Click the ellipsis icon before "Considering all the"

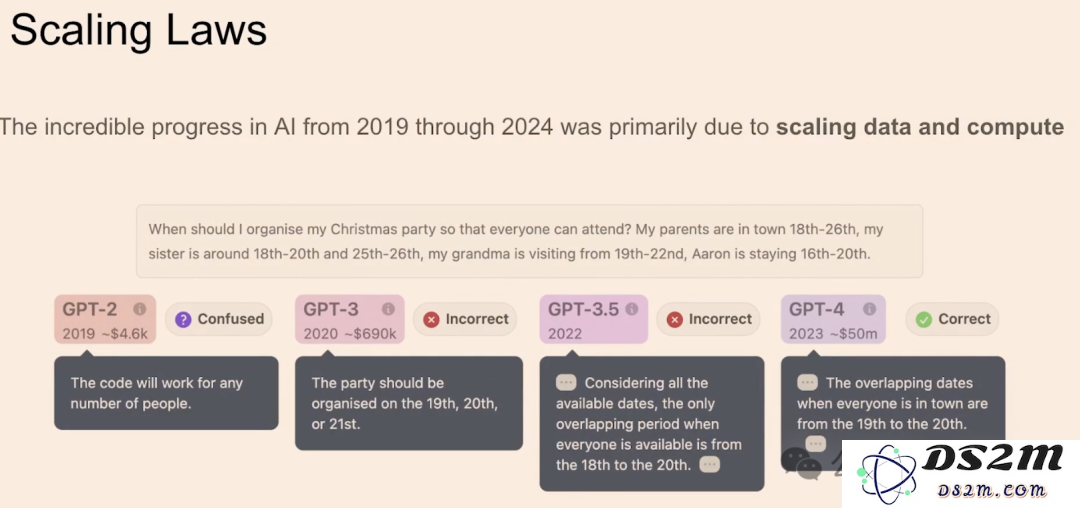tap(566, 383)
